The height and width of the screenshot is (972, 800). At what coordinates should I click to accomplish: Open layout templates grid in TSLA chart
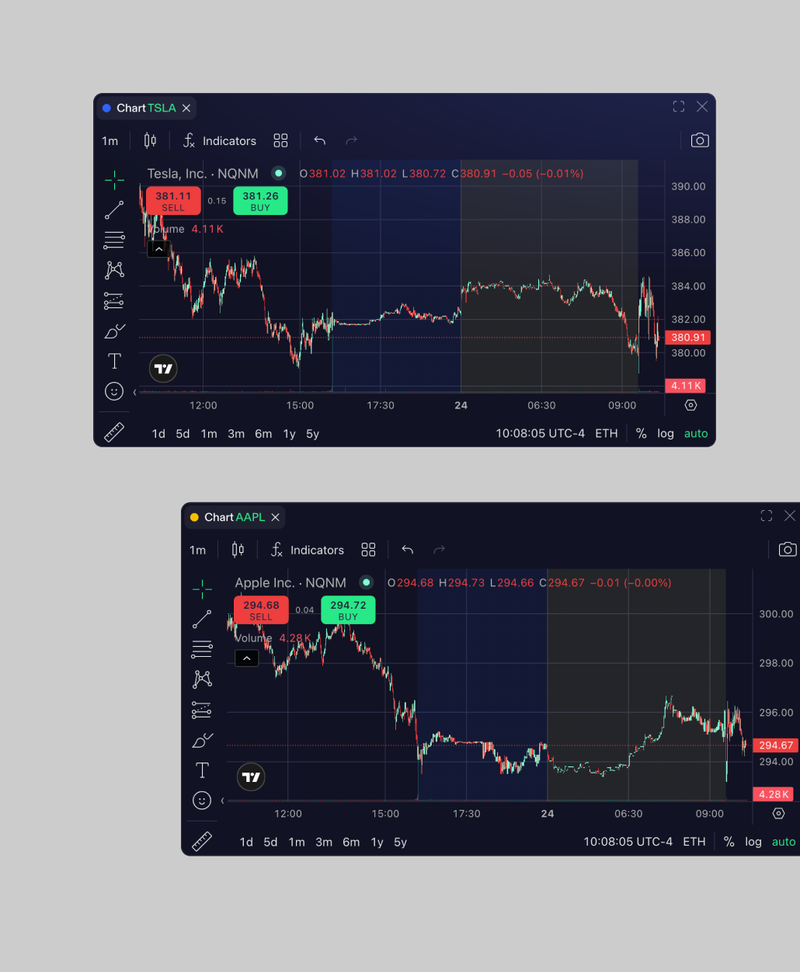(x=281, y=141)
